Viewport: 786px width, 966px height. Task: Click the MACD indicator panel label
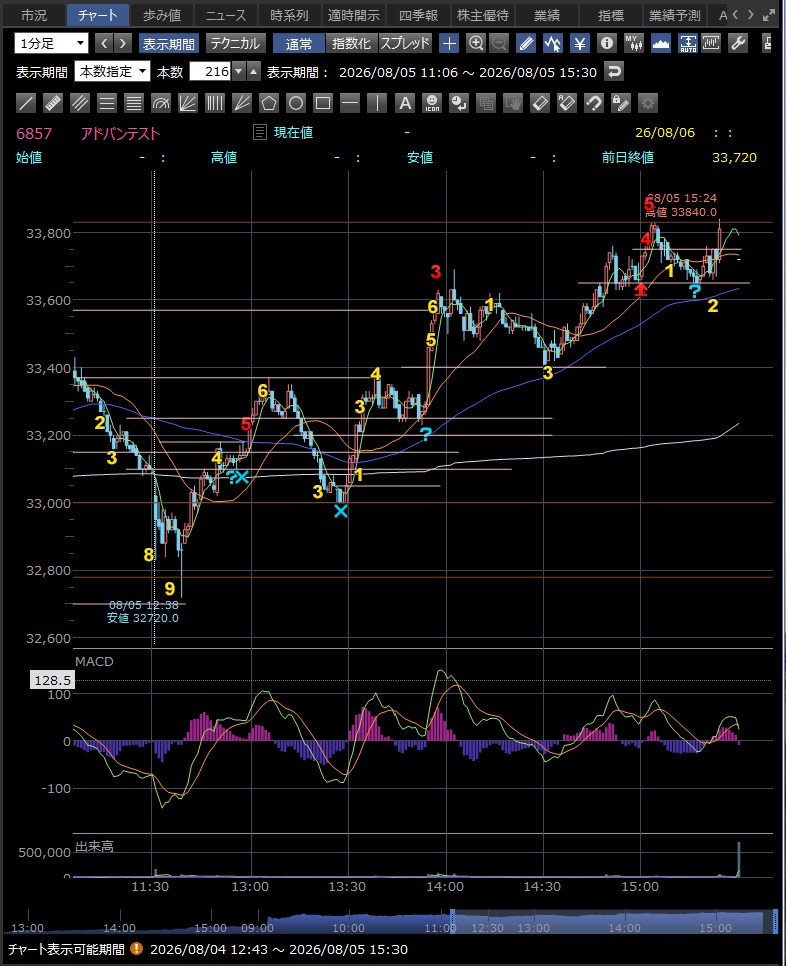coord(94,661)
